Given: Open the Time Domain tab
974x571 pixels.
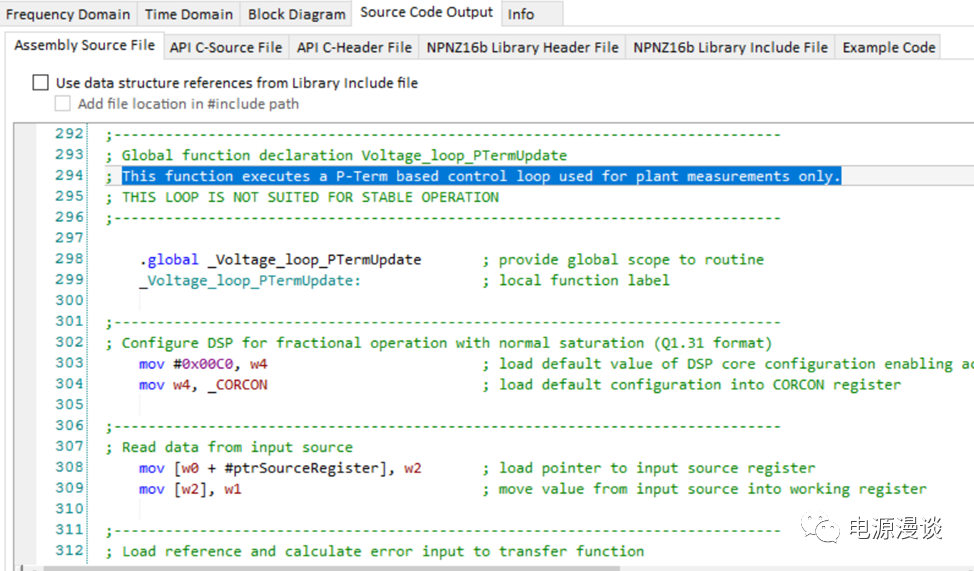Looking at the screenshot, I should 189,14.
